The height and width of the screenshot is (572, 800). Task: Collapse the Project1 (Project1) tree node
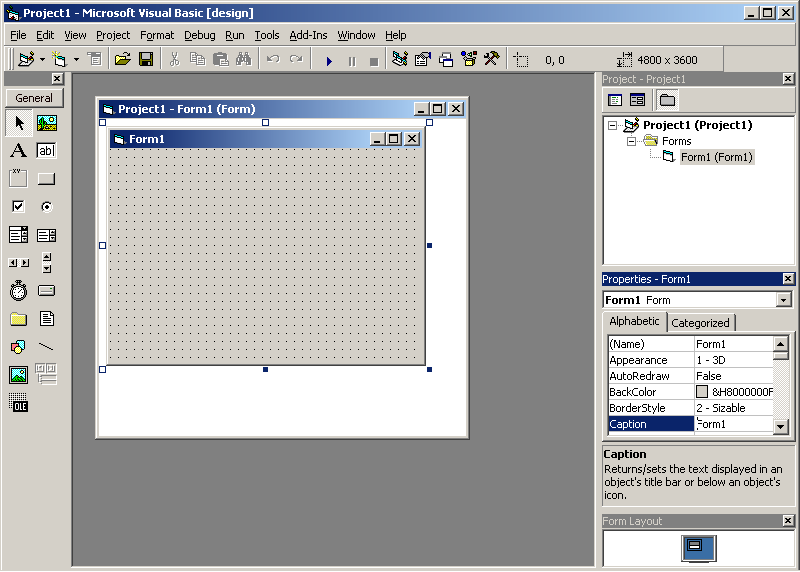tap(612, 126)
